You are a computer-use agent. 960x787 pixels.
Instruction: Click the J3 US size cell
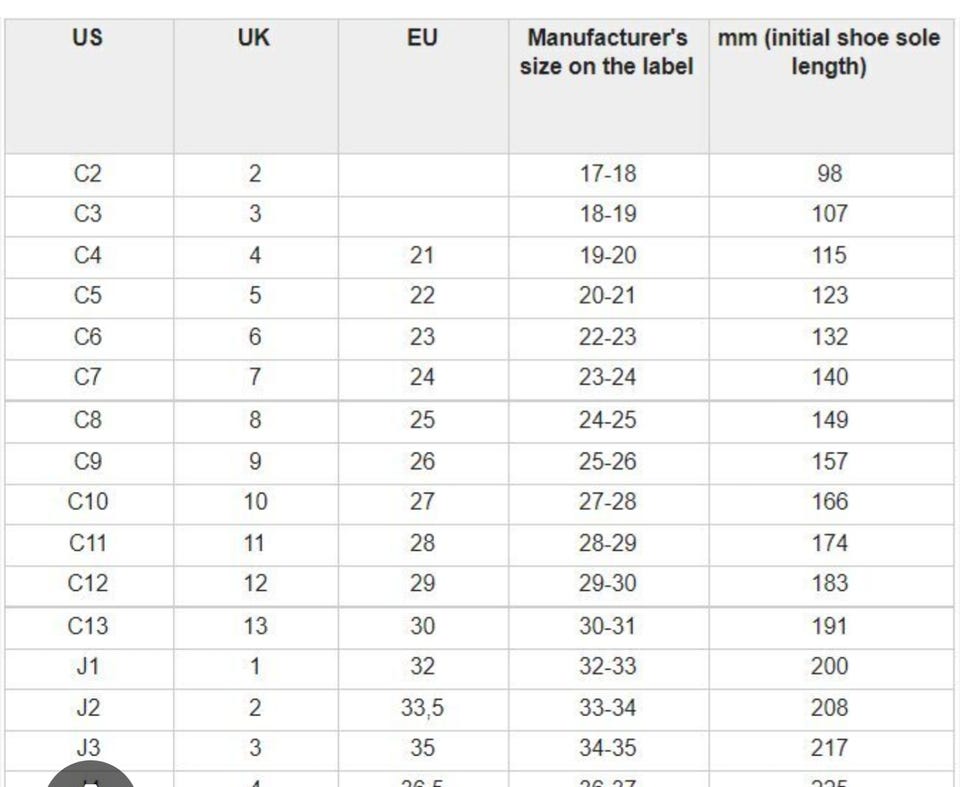[x=88, y=748]
